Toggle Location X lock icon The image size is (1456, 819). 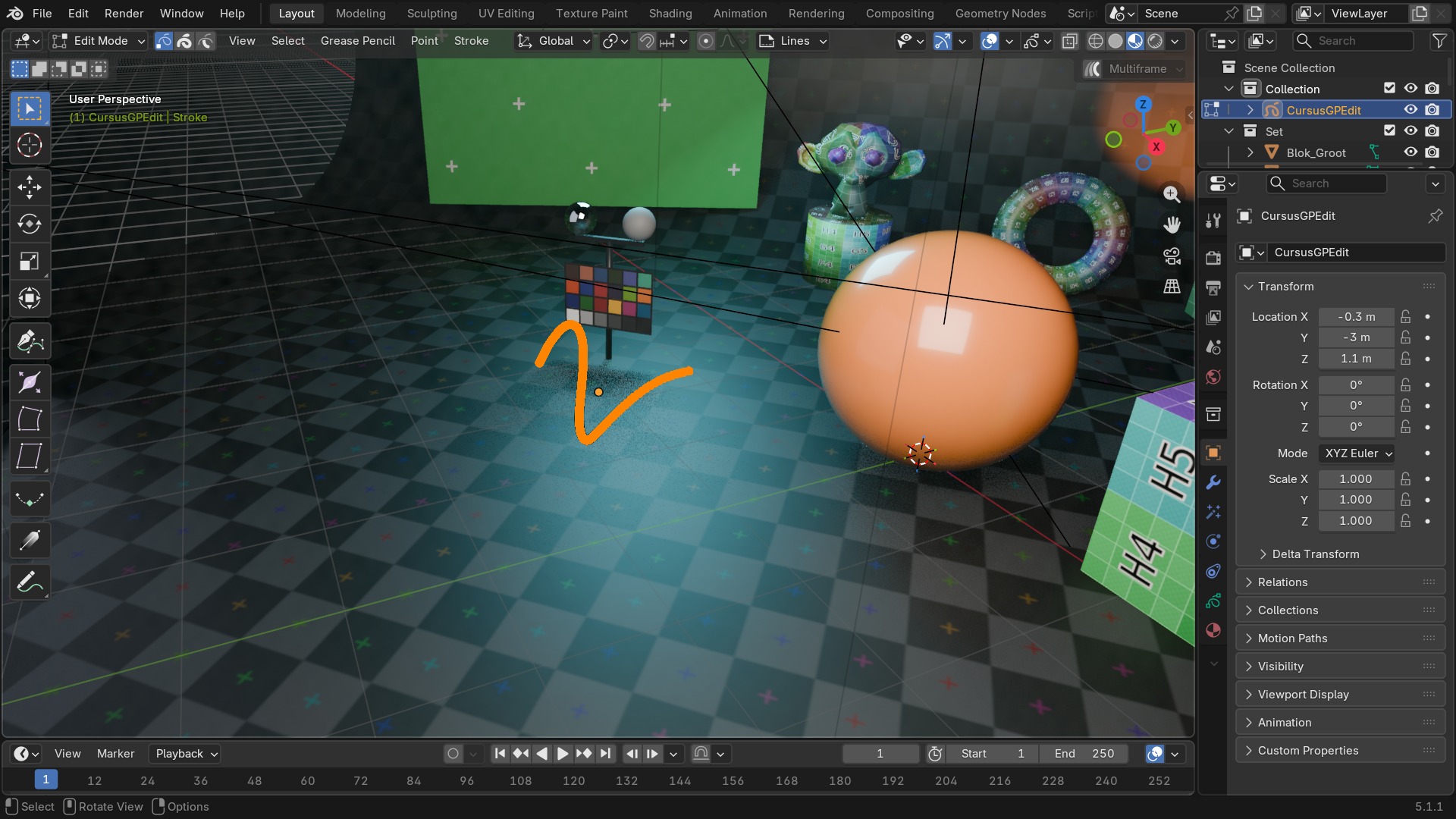1405,317
